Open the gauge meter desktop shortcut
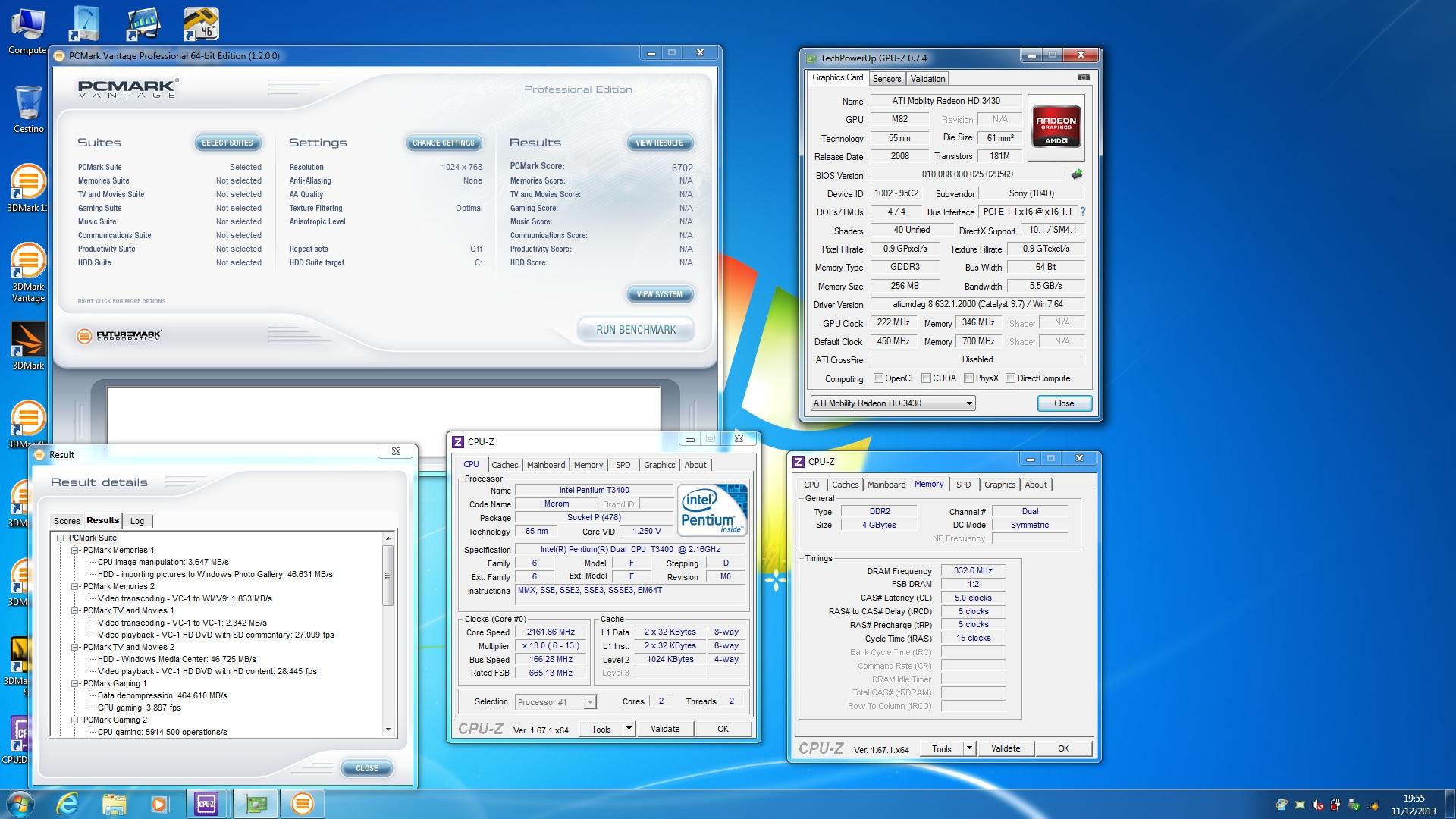 coord(83,24)
